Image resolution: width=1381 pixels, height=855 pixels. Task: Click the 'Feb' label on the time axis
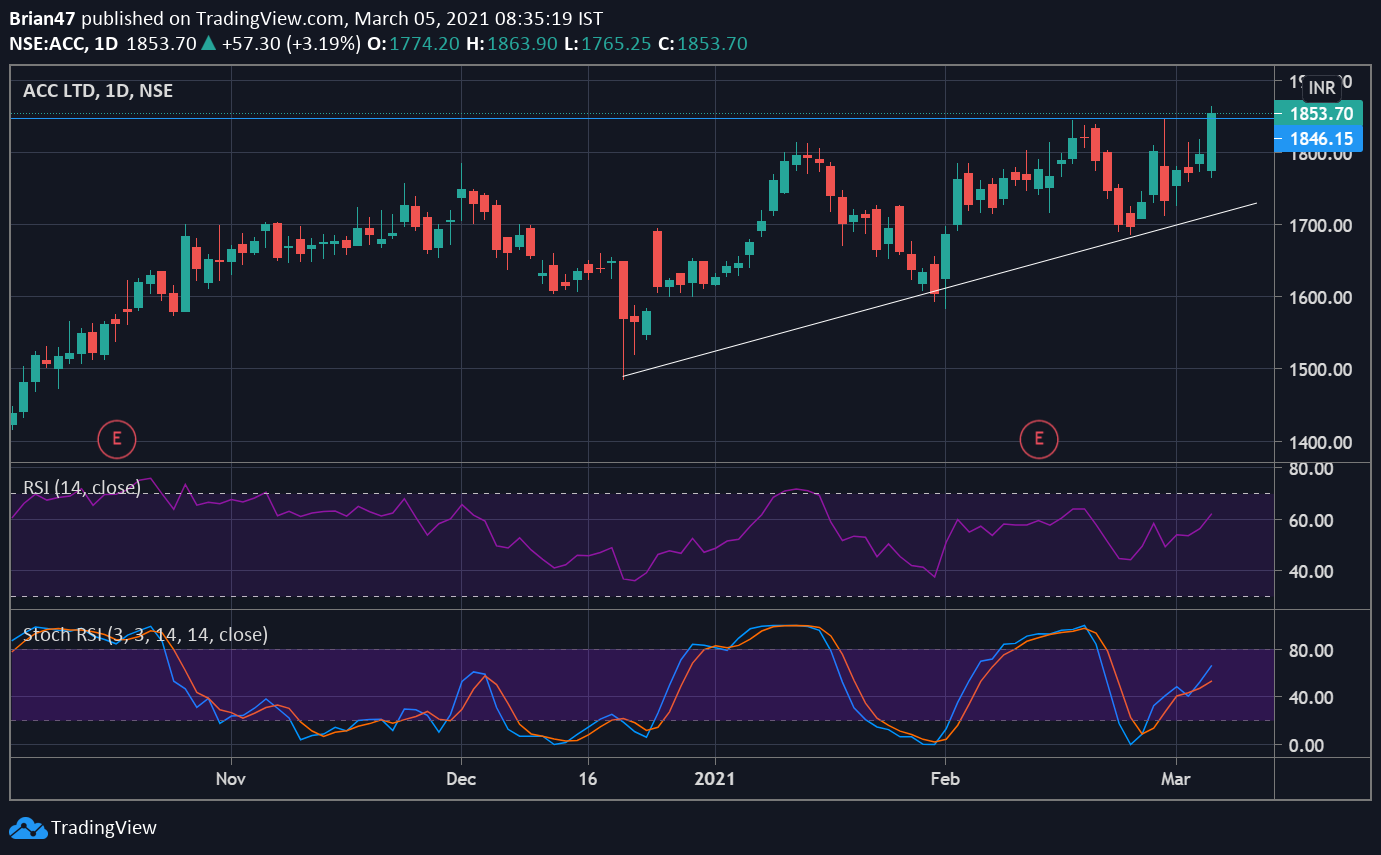click(x=944, y=777)
